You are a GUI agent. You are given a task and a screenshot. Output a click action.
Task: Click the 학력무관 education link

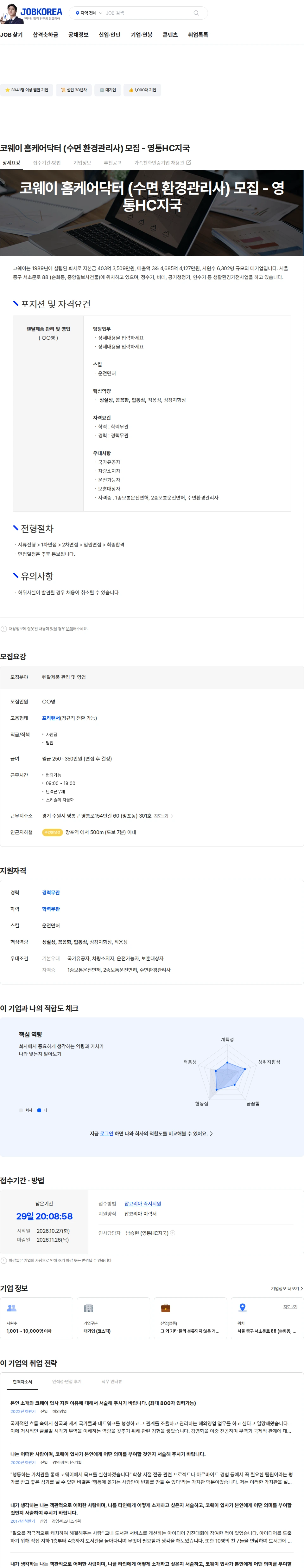(x=51, y=909)
